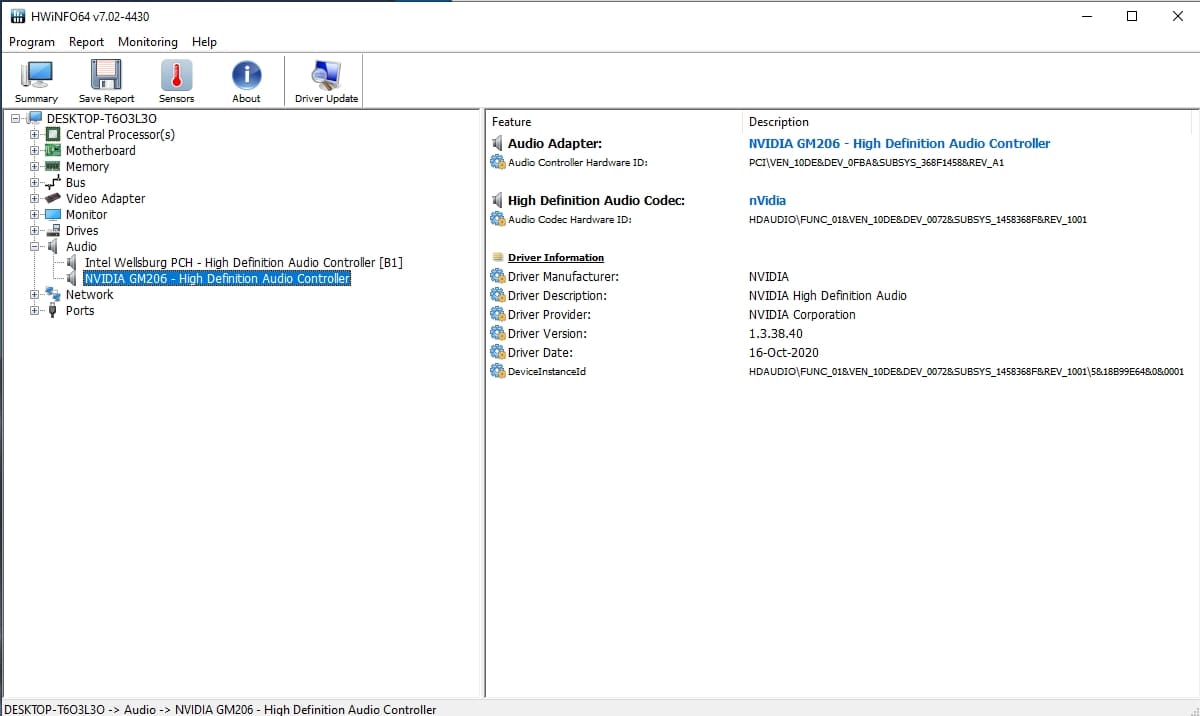1200x716 pixels.
Task: Click the NVIDIA Corporation provider value
Action: click(802, 314)
